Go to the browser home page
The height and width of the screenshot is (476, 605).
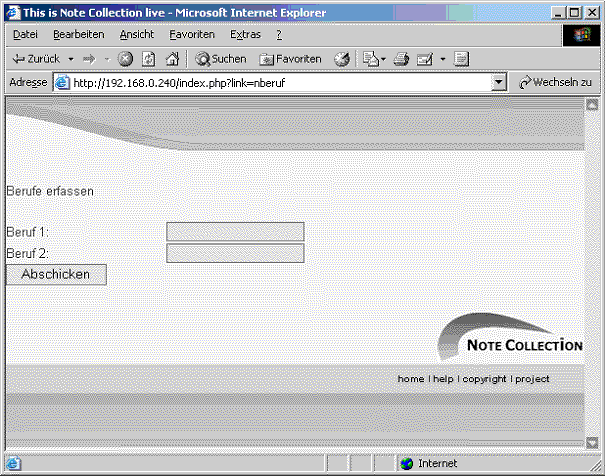tap(172, 59)
